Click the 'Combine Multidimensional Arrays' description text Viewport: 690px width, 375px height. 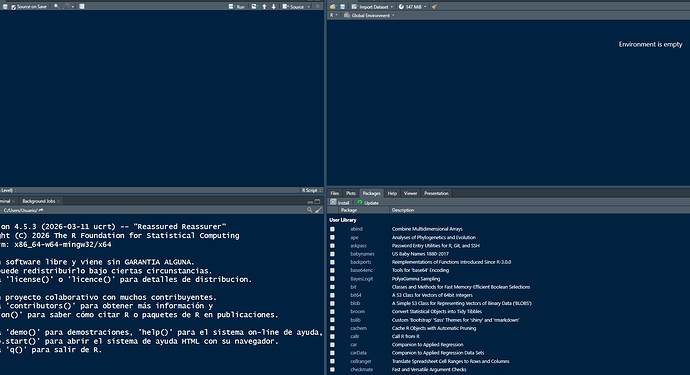(427, 229)
